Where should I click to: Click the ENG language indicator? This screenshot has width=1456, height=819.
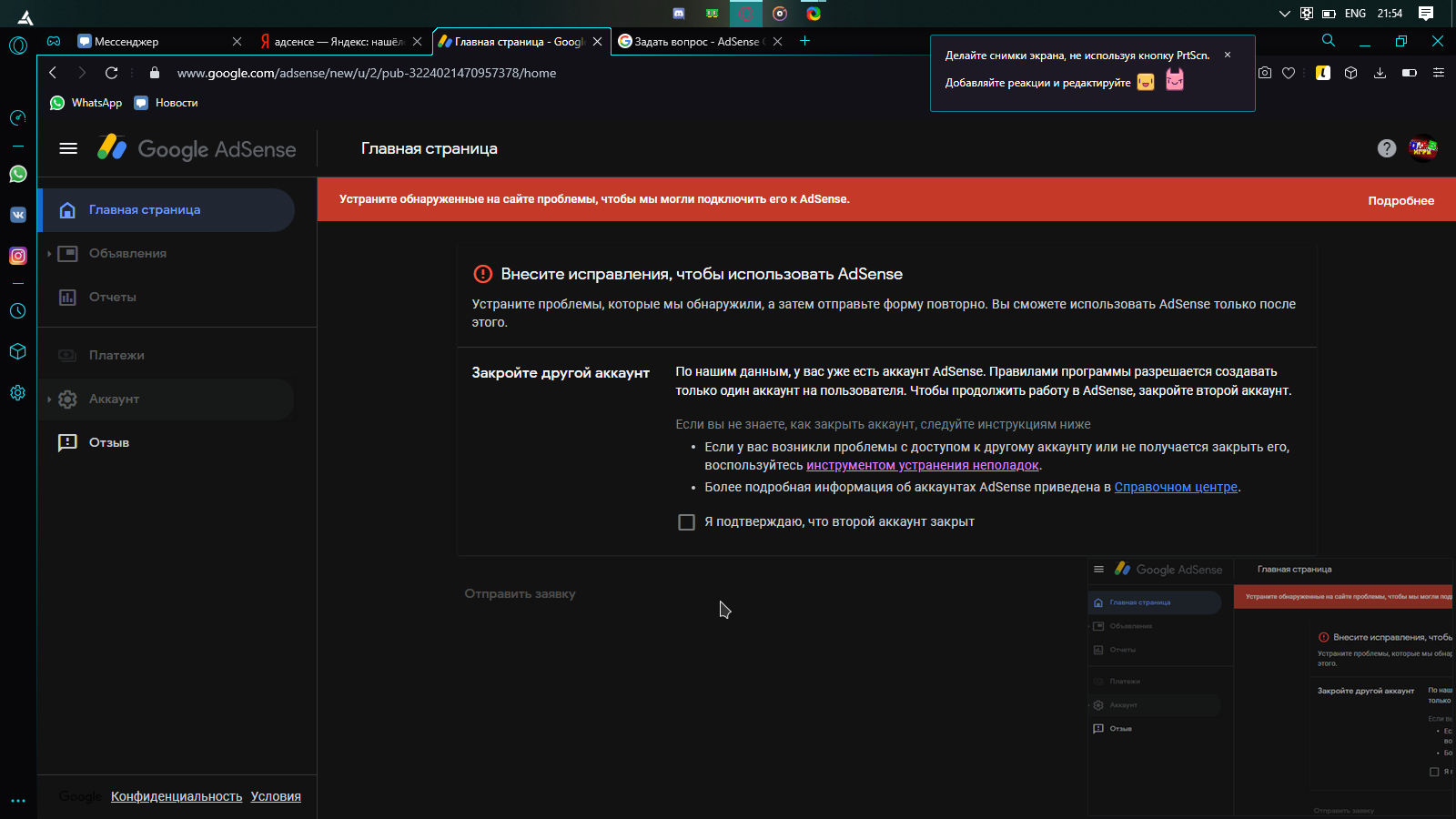tap(1355, 14)
